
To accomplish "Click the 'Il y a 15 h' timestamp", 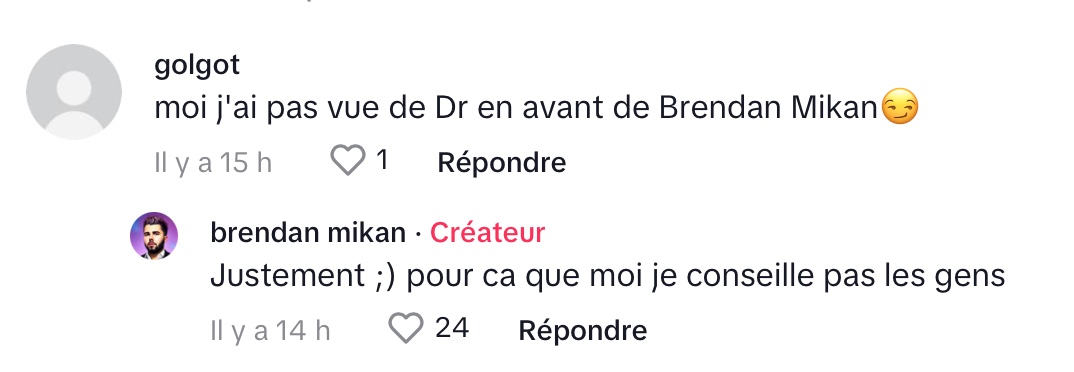I will [x=213, y=163].
